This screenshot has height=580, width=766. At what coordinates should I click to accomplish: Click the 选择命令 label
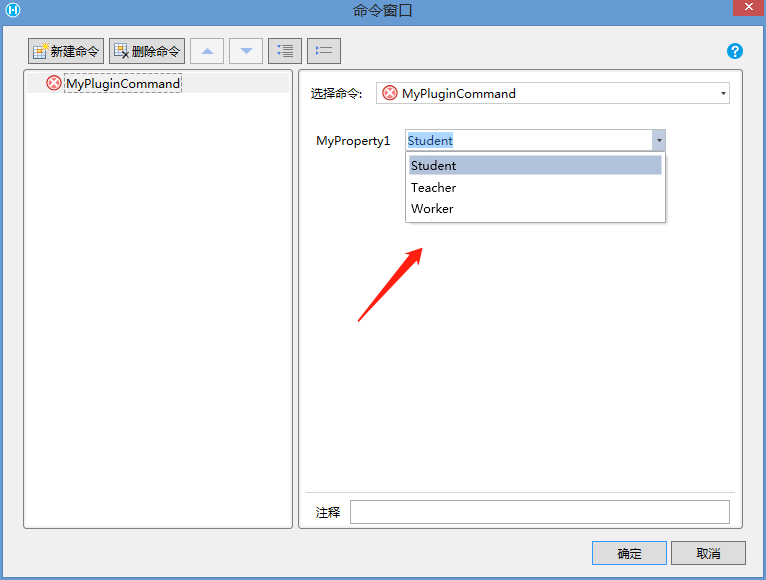[x=337, y=93]
